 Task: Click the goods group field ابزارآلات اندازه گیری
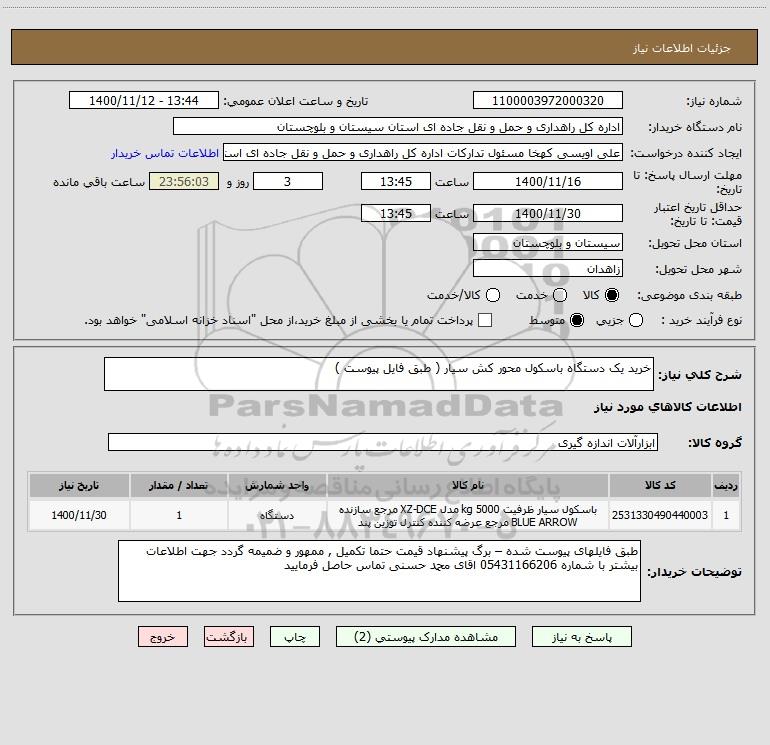[x=383, y=442]
